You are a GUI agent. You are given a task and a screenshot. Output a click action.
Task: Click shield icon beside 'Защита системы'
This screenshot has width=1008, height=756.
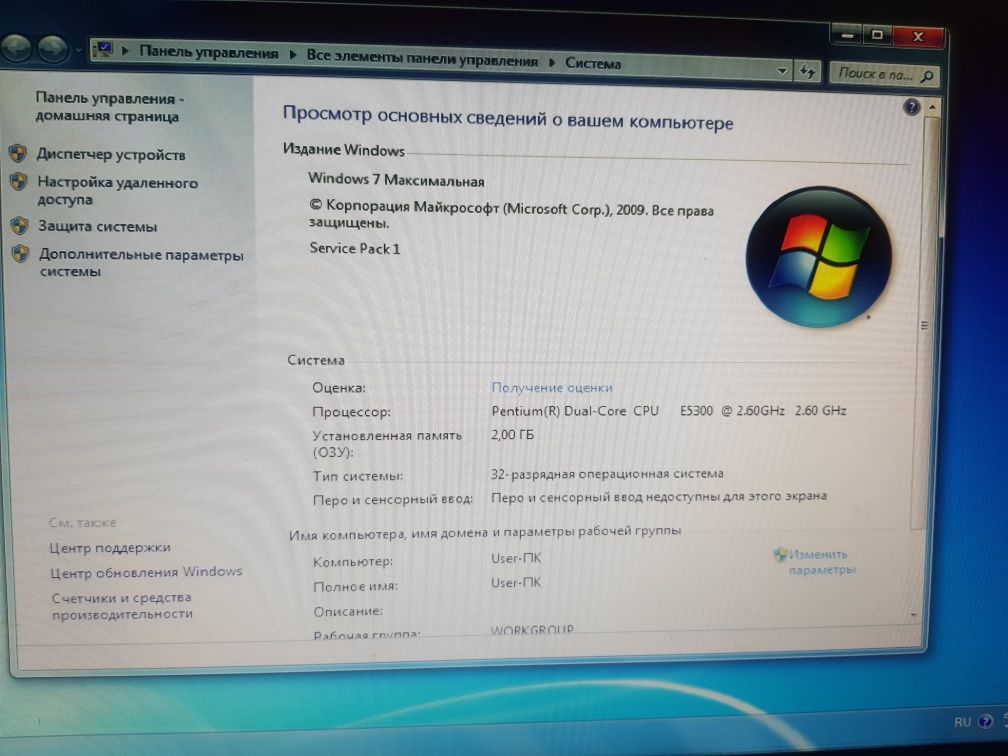pos(19,226)
